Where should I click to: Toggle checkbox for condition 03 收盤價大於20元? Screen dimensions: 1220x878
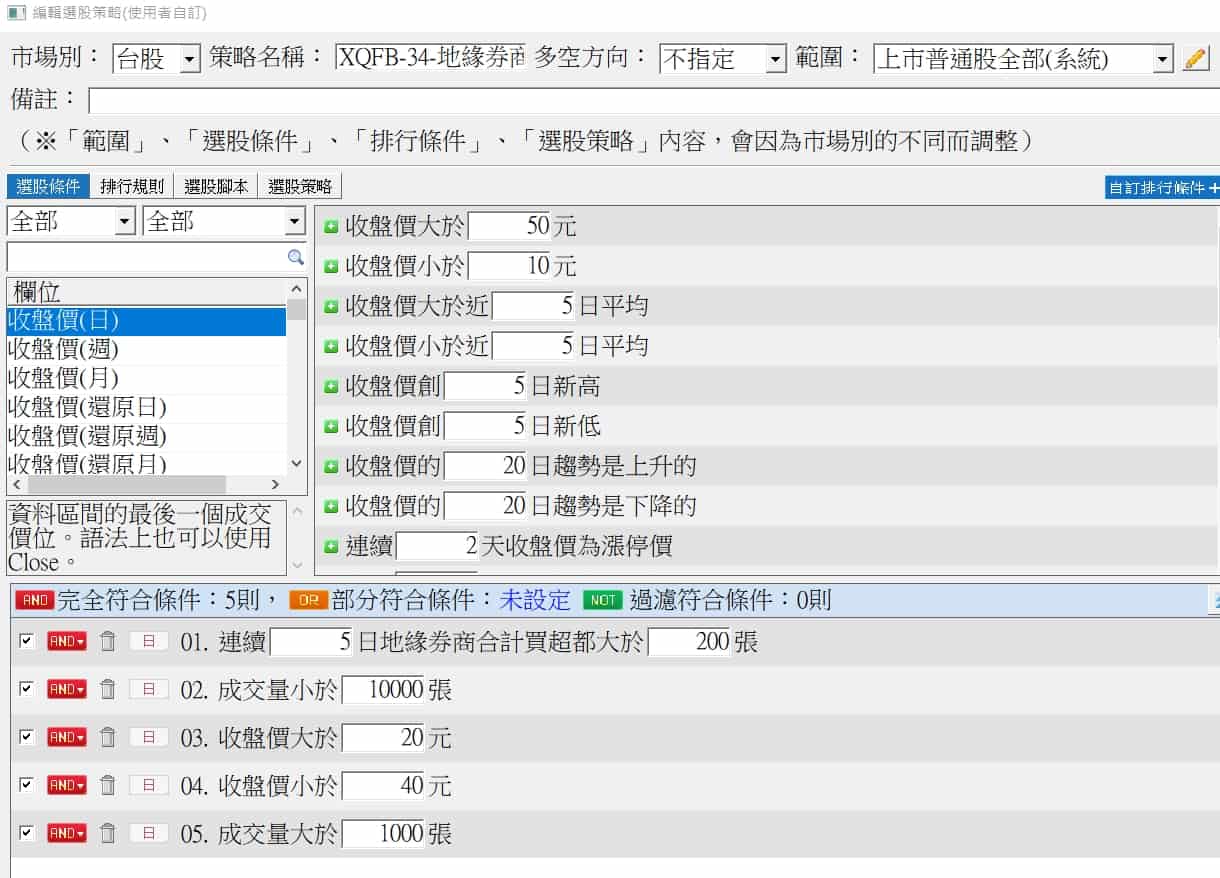[25, 736]
